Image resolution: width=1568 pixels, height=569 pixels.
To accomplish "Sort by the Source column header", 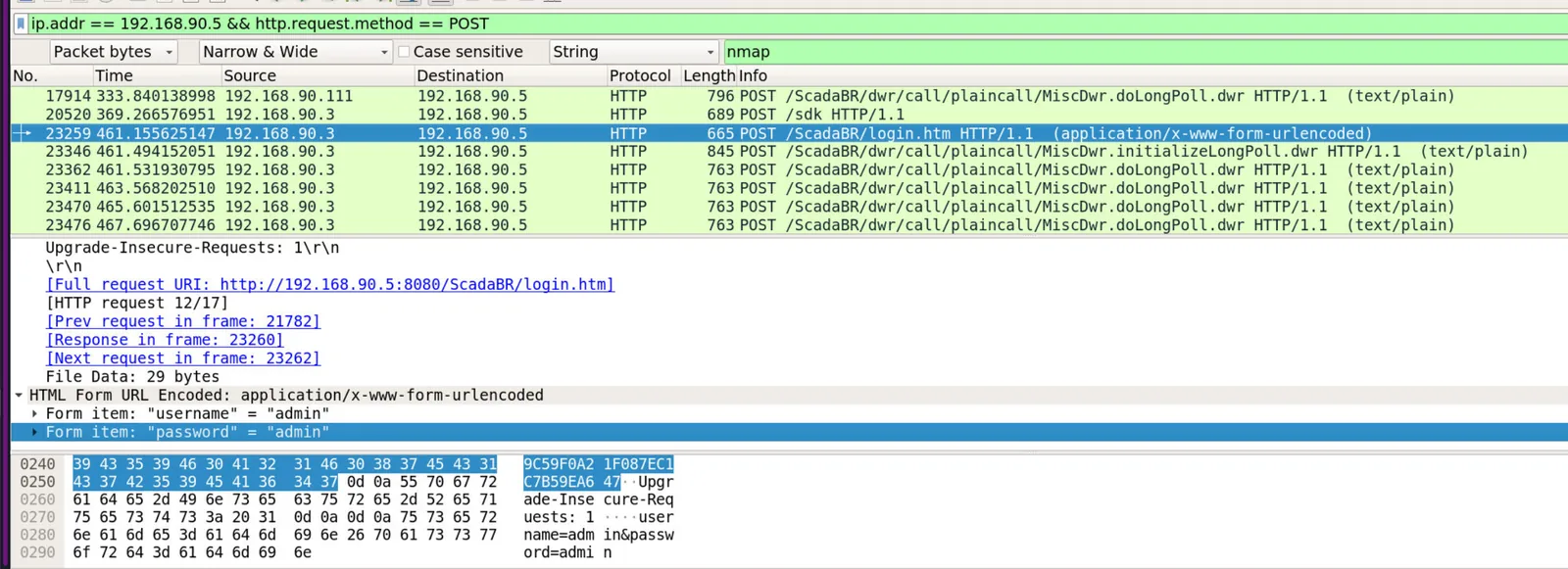I will pyautogui.click(x=250, y=75).
